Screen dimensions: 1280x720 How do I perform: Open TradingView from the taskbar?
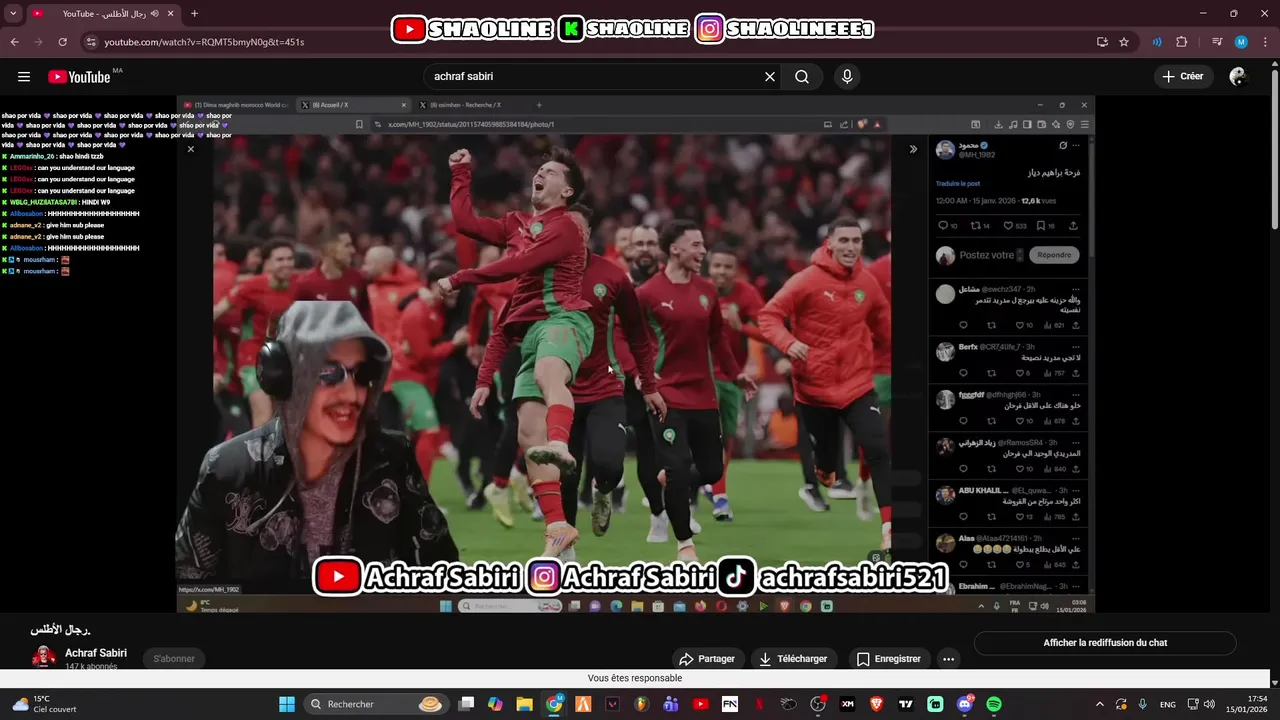point(906,704)
